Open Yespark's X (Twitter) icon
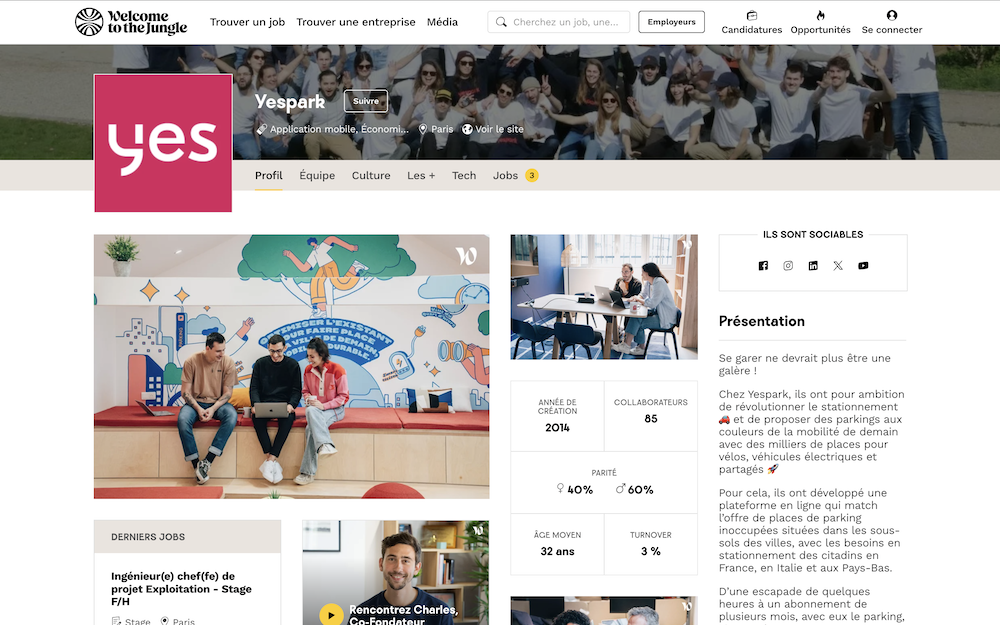 [838, 266]
